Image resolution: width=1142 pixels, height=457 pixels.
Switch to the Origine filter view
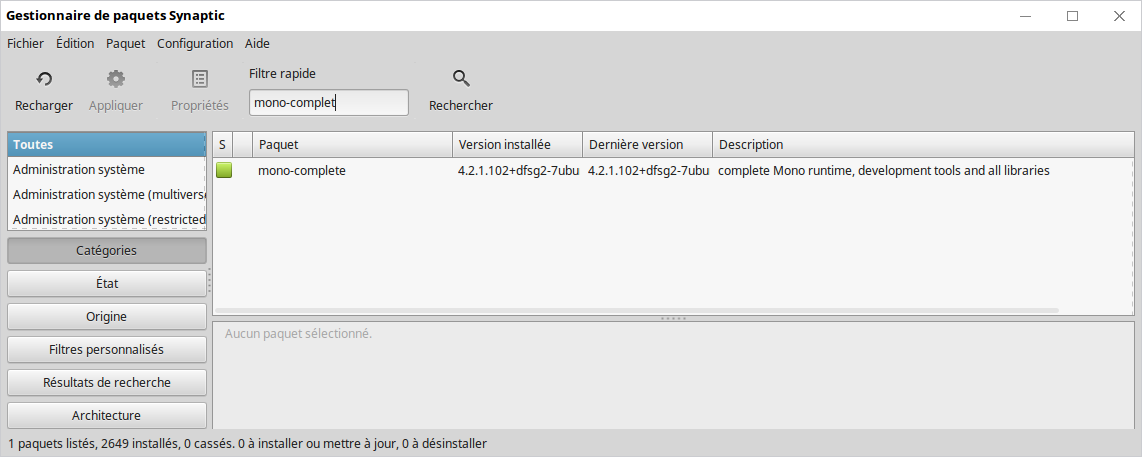107,316
